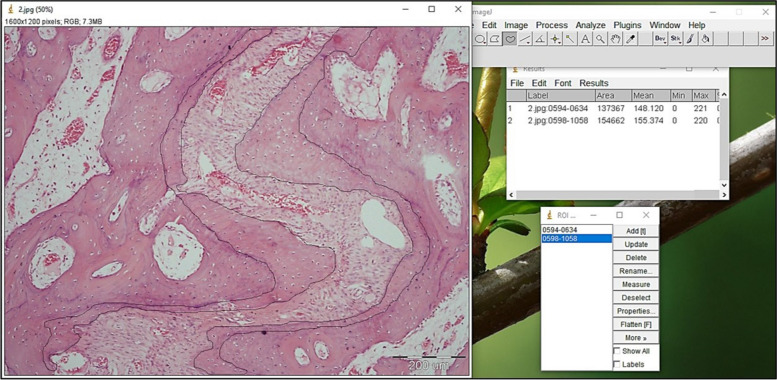Open ImageJ Plugins menu
Screen dimensions: 777x380
[x=627, y=25]
